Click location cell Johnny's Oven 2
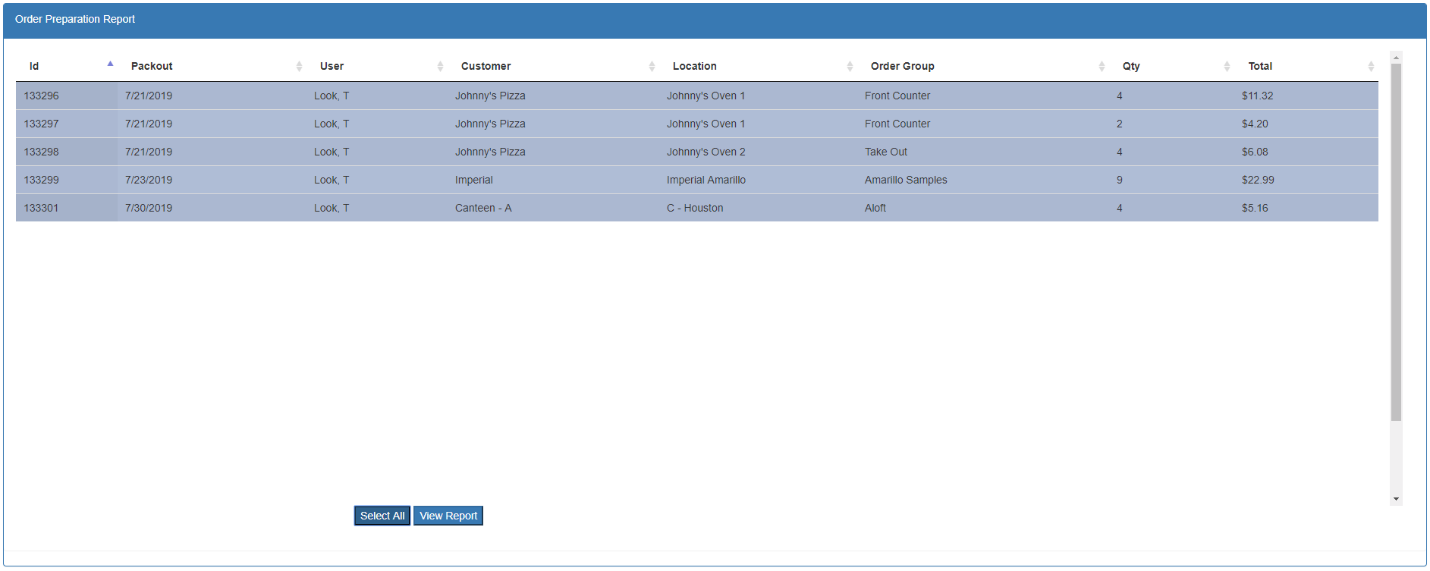The height and width of the screenshot is (571, 1430). click(706, 152)
